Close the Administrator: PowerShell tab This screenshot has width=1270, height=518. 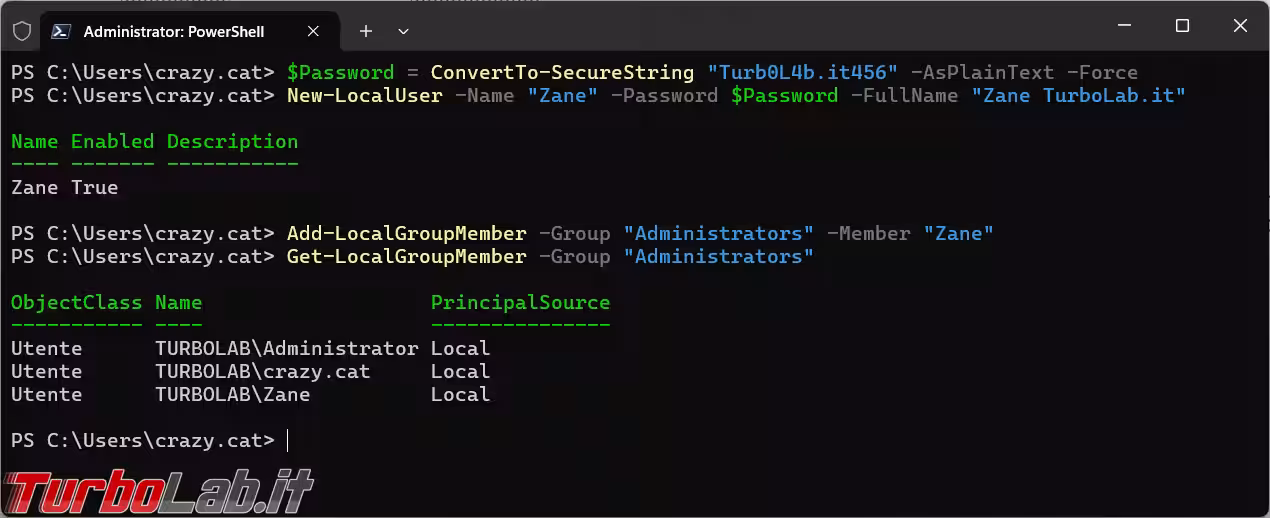point(312,31)
